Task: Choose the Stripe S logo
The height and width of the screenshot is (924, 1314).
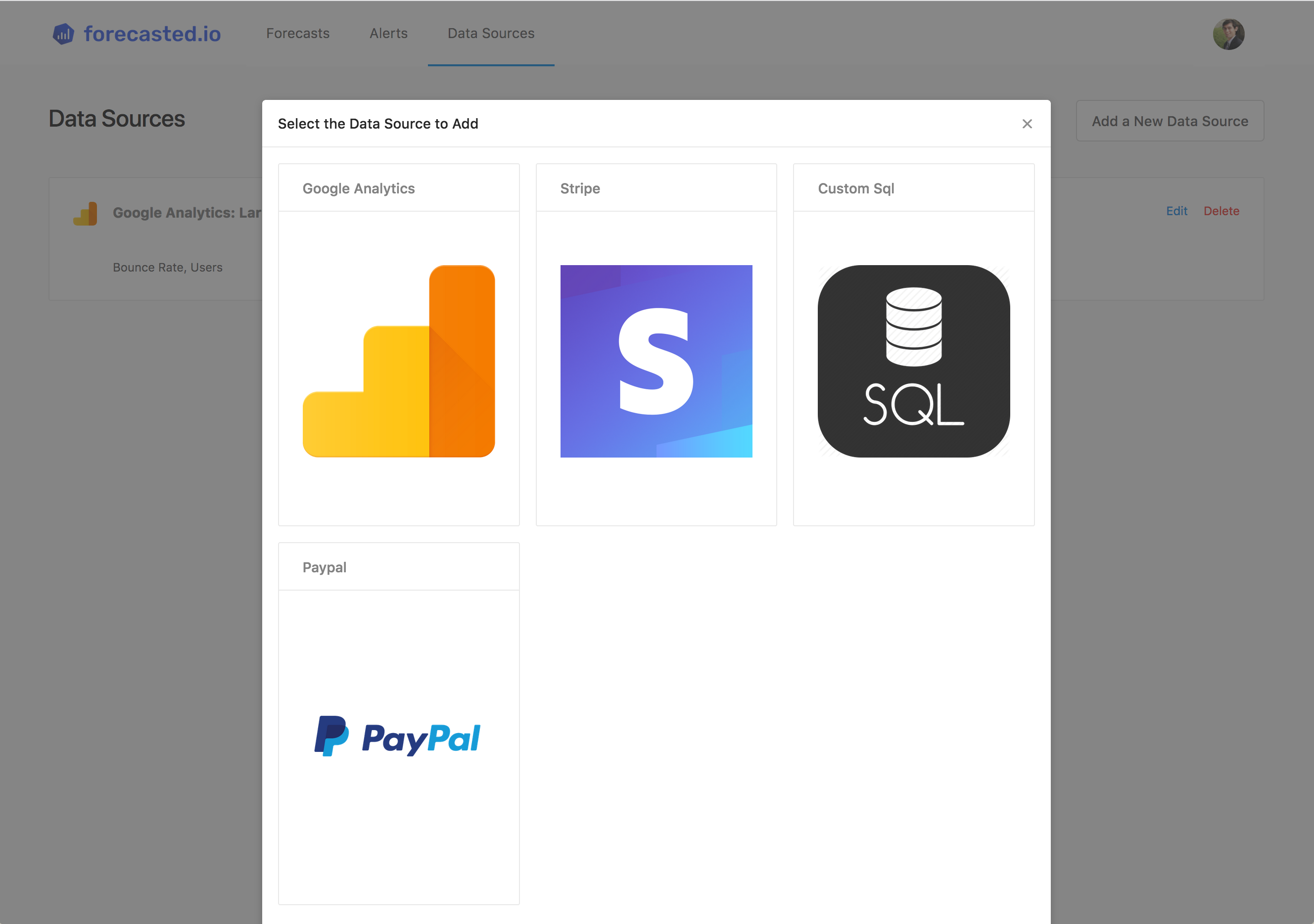Action: coord(656,361)
